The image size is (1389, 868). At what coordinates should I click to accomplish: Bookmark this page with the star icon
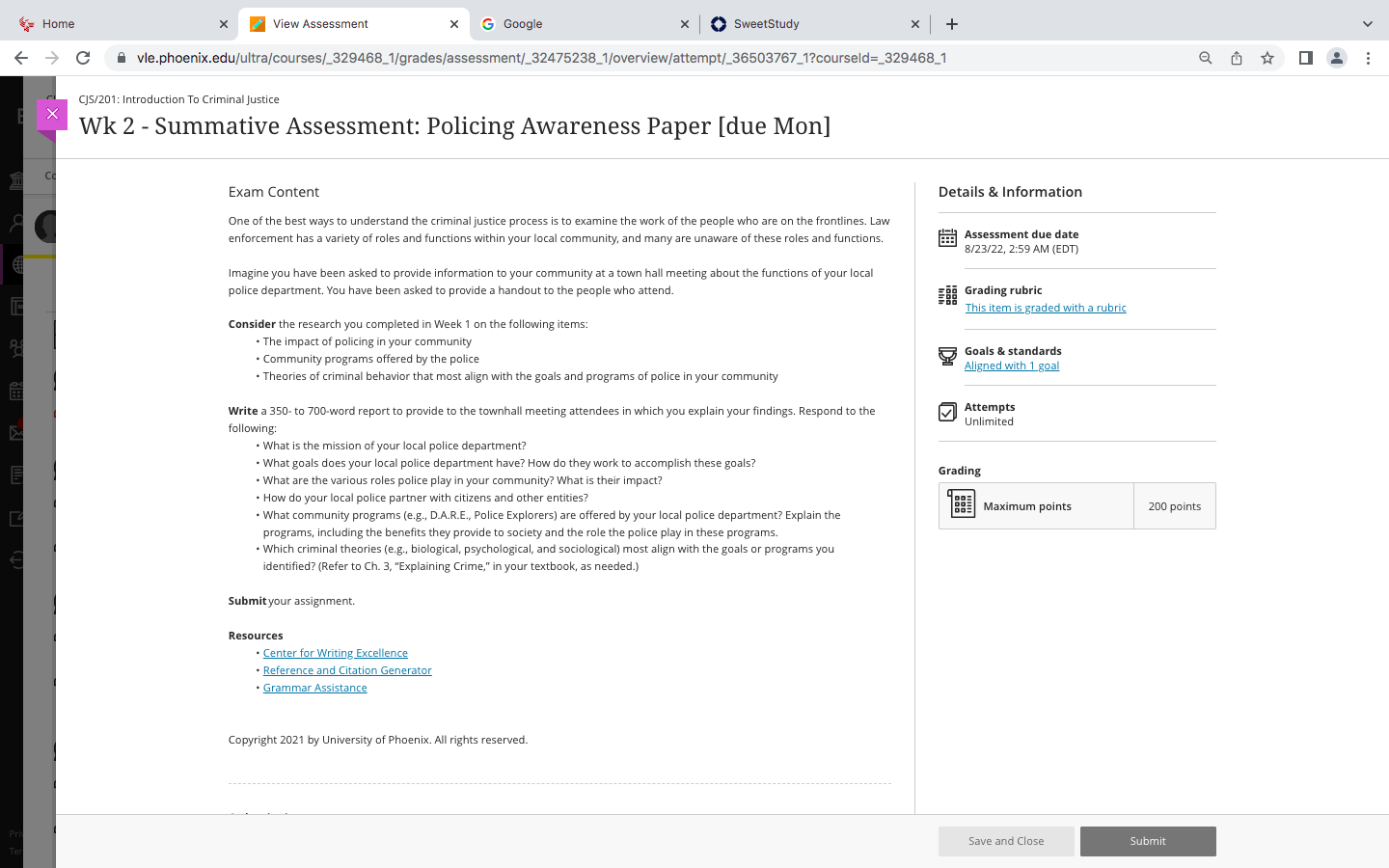(x=1267, y=58)
